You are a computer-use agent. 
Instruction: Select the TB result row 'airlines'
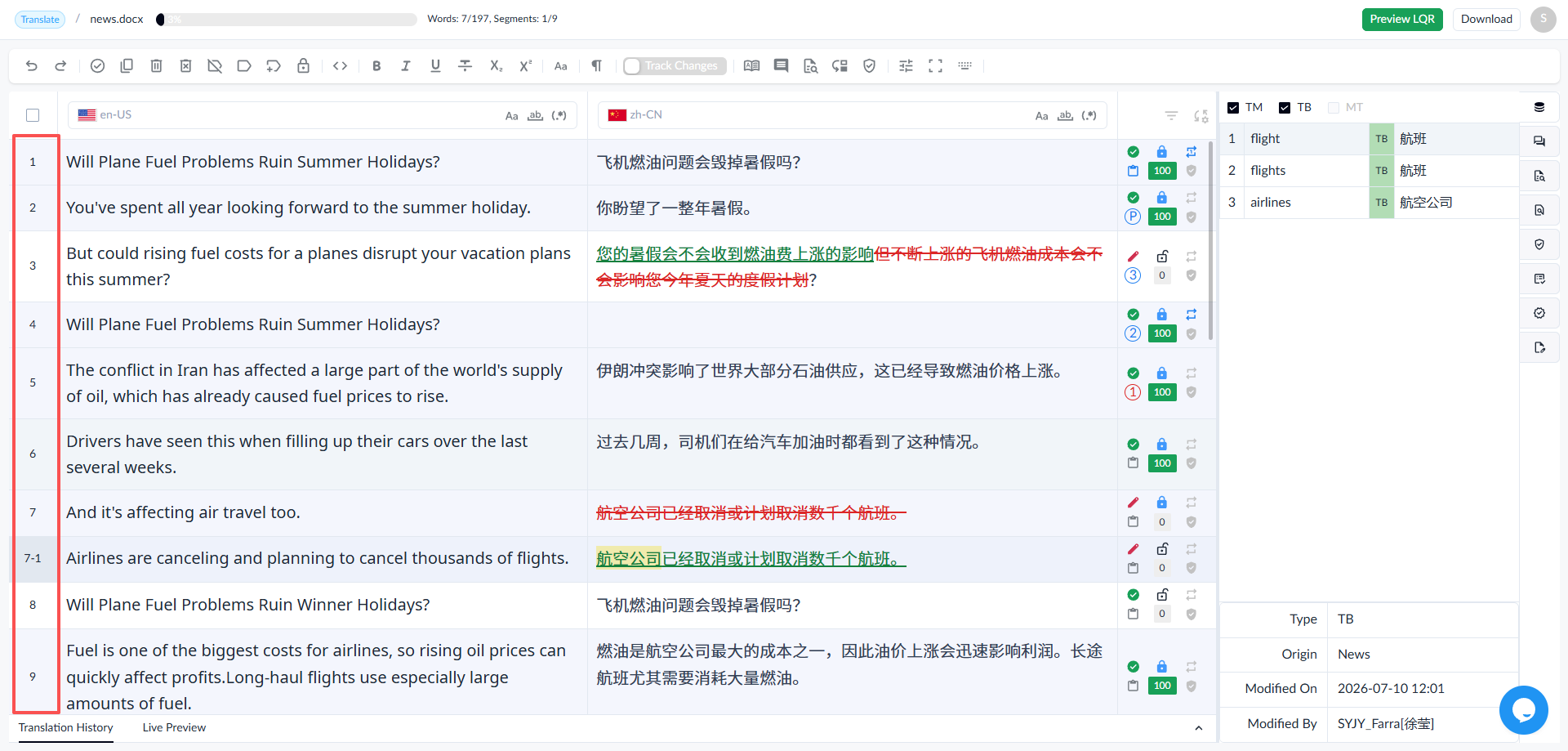(x=1370, y=203)
